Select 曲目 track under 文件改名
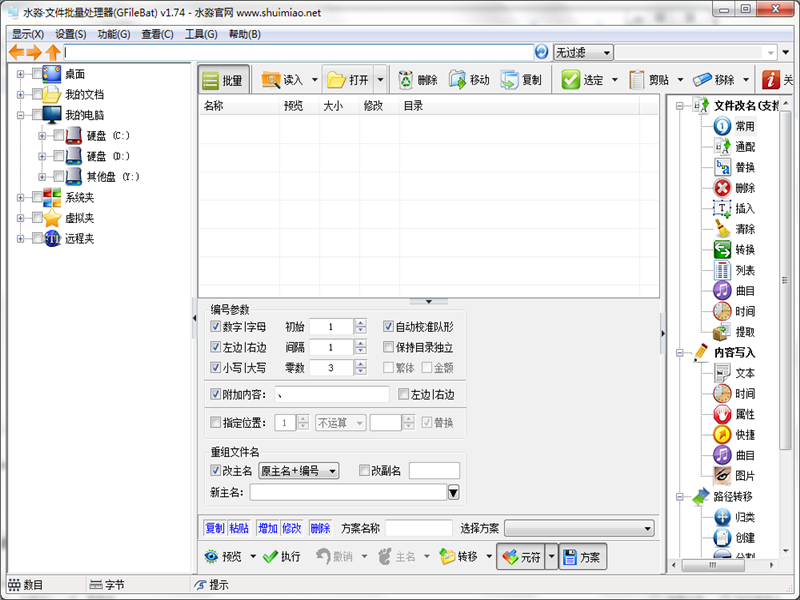This screenshot has width=800, height=600. point(734,291)
